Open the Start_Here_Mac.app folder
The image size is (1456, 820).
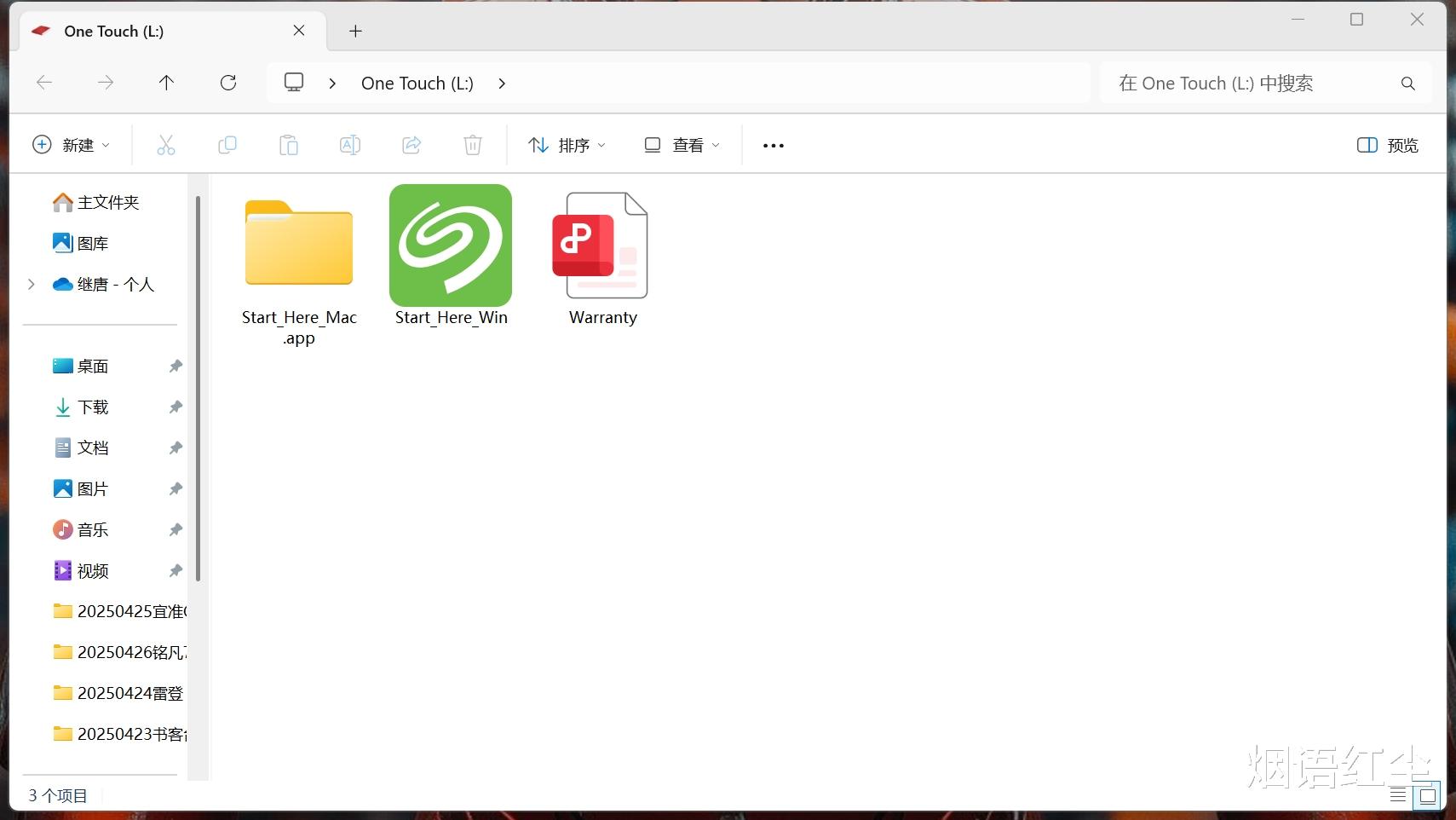point(299,267)
